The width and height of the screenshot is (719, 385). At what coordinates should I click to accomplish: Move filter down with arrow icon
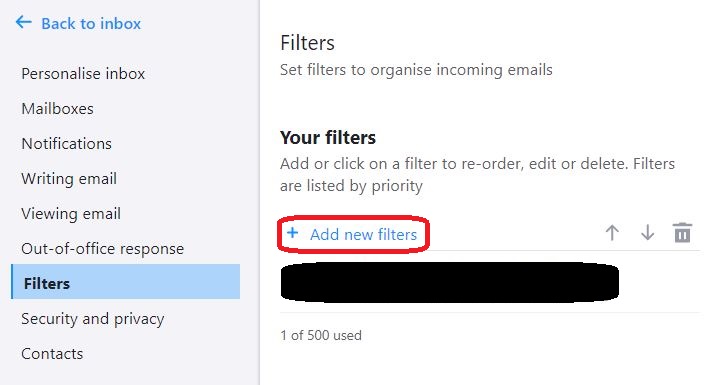tap(647, 233)
